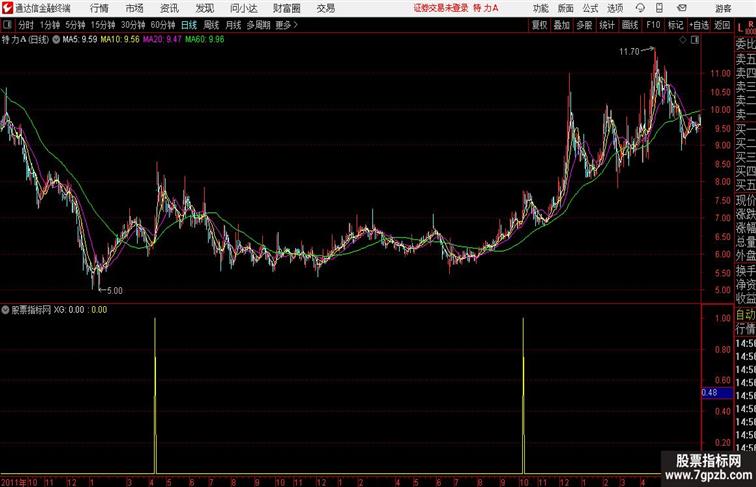Click the first yellow XG signal spike
The width and height of the screenshot is (756, 487).
coord(155,395)
